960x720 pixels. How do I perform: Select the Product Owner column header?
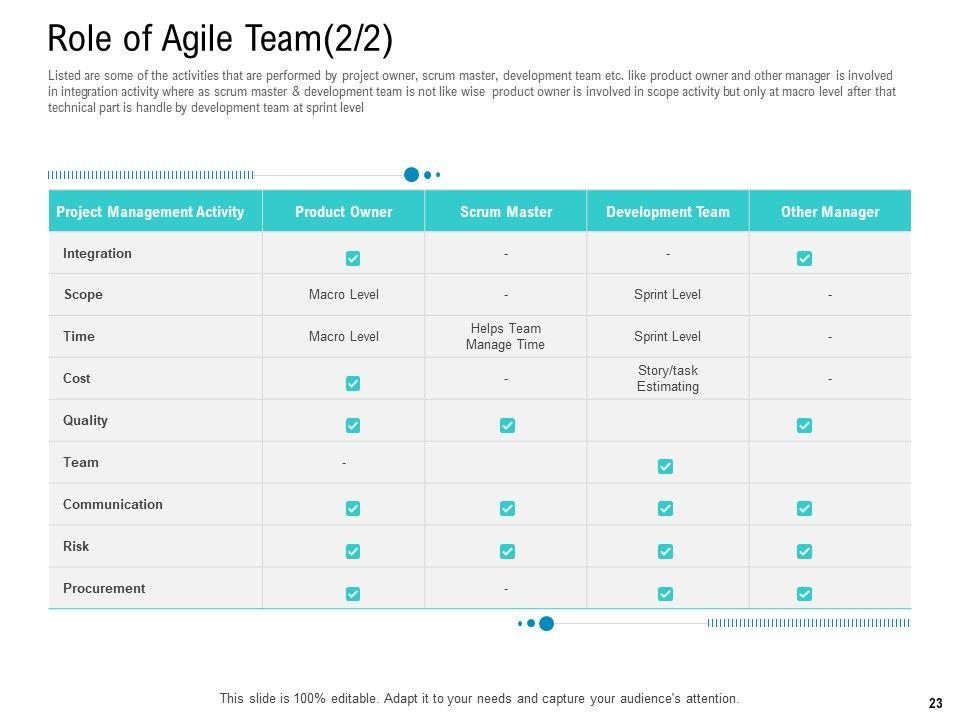pyautogui.click(x=344, y=212)
